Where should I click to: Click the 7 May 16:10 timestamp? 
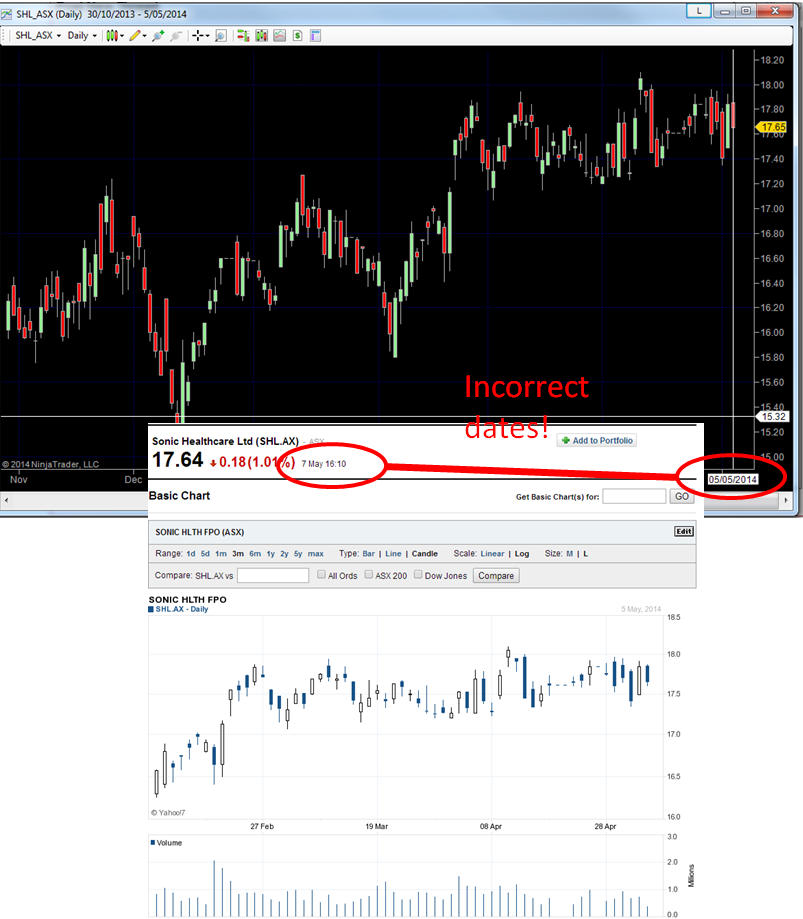pos(324,464)
